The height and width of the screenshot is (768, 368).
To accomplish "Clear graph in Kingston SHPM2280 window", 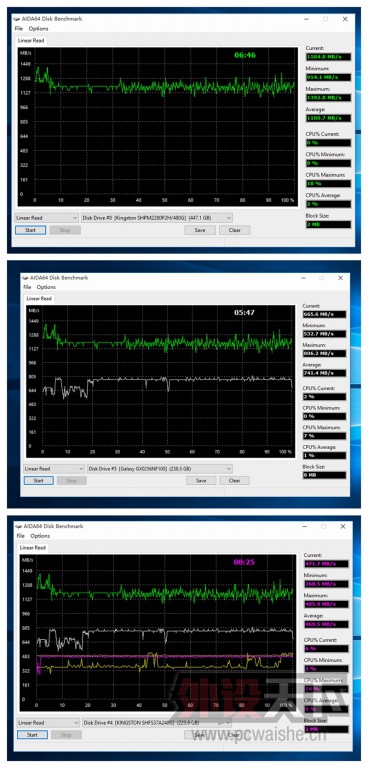I will pyautogui.click(x=235, y=230).
